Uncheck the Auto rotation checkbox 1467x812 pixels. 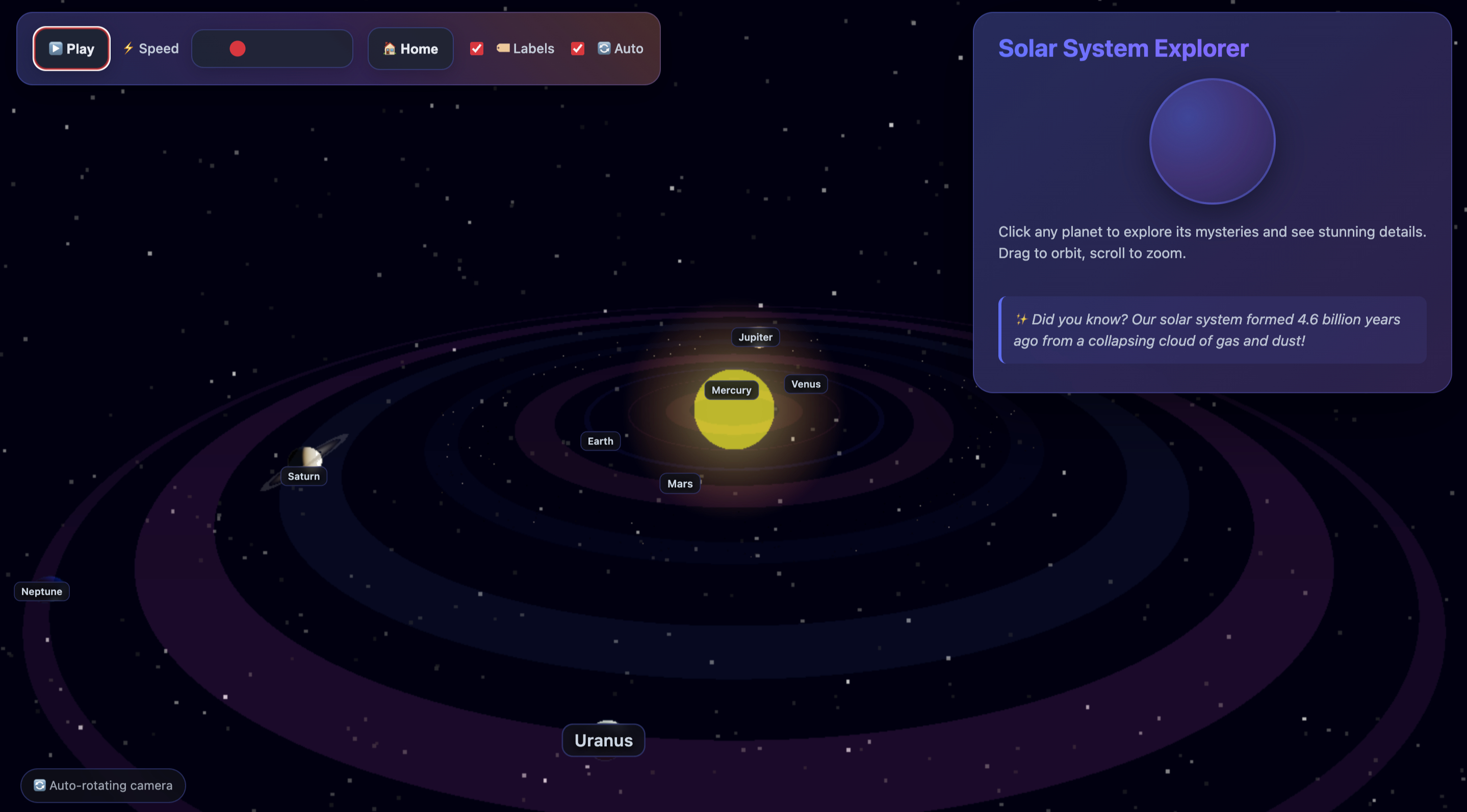(x=577, y=48)
